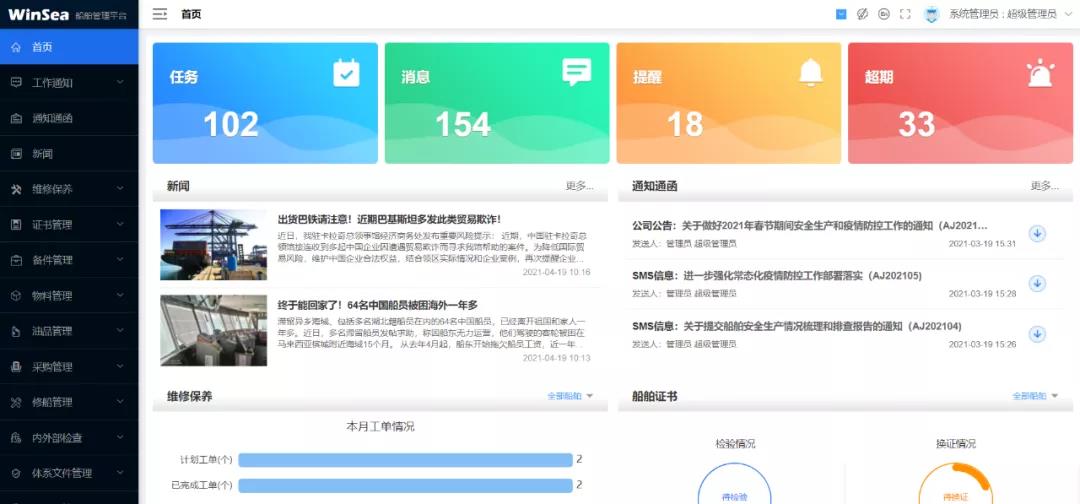Open 证书管理 in the sidebar
Image resolution: width=1080 pixels, height=504 pixels.
click(68, 225)
